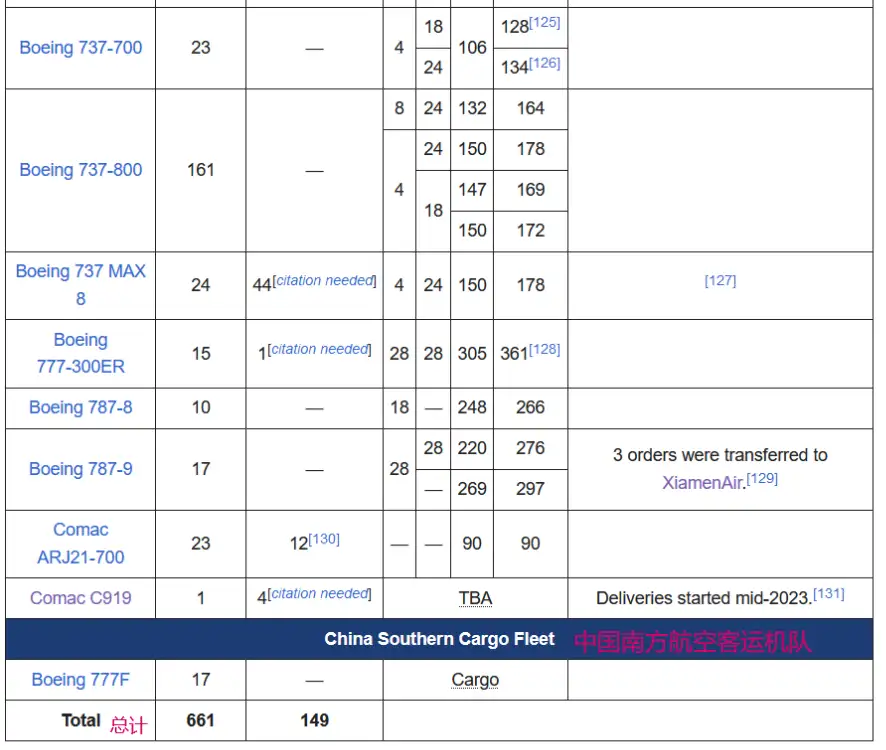The image size is (886, 750).
Task: Select the total fleet count 661
Action: pyautogui.click(x=201, y=721)
